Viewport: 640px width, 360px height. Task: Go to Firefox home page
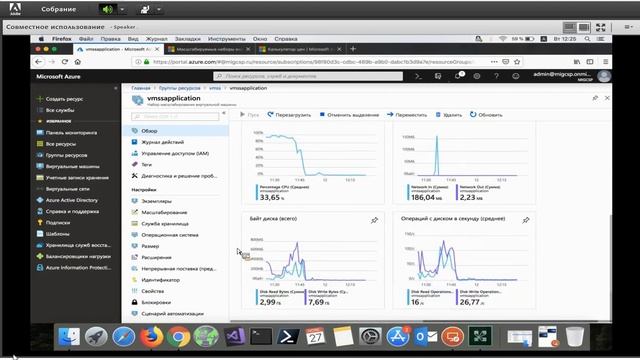[78, 62]
